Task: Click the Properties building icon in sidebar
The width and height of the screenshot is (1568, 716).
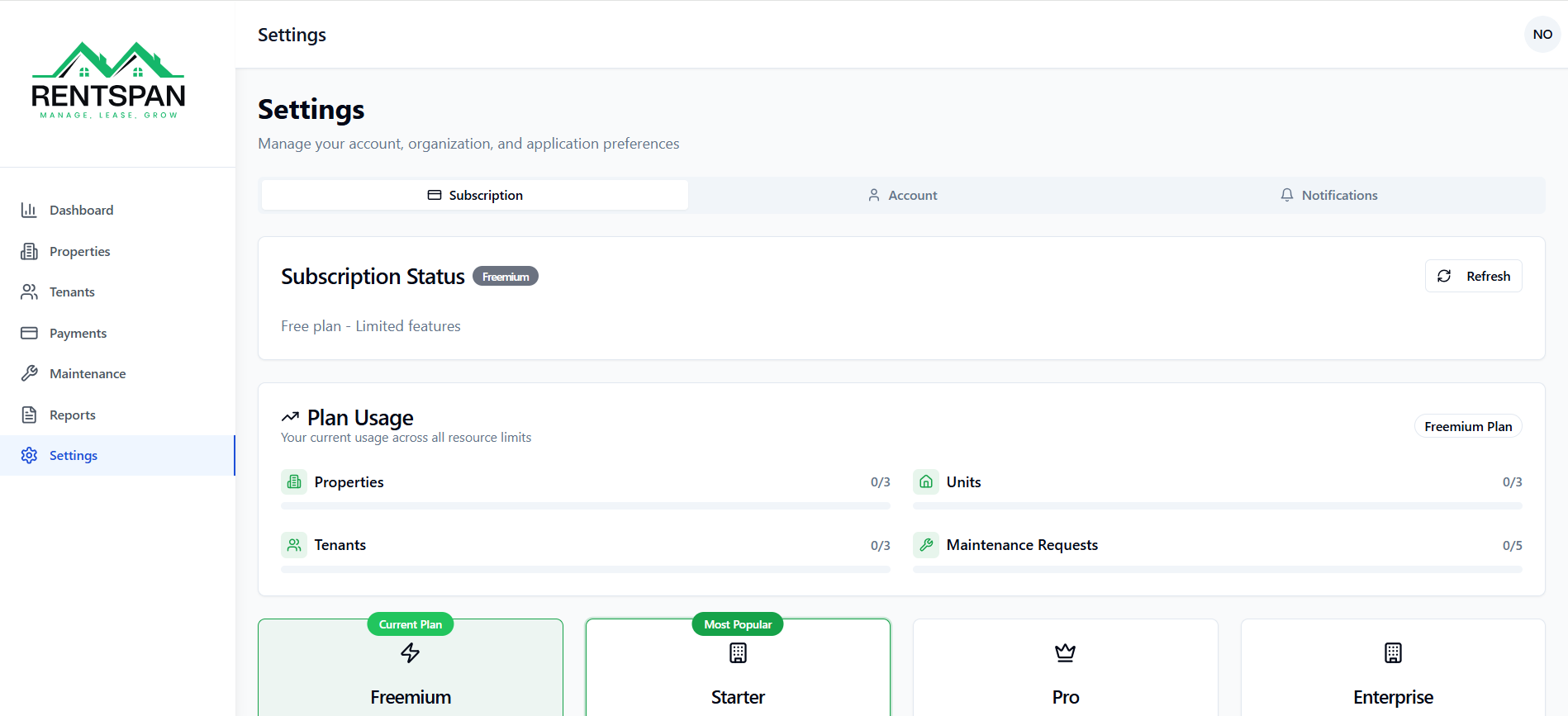Action: coord(29,251)
